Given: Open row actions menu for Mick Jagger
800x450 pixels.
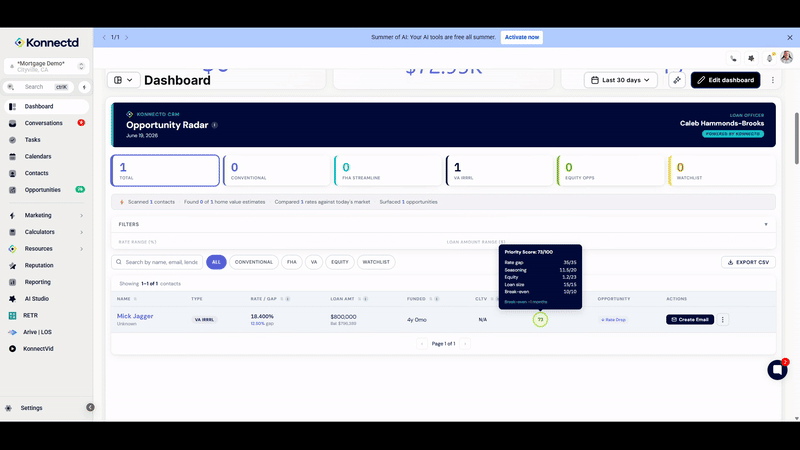Looking at the screenshot, I should pyautogui.click(x=722, y=320).
